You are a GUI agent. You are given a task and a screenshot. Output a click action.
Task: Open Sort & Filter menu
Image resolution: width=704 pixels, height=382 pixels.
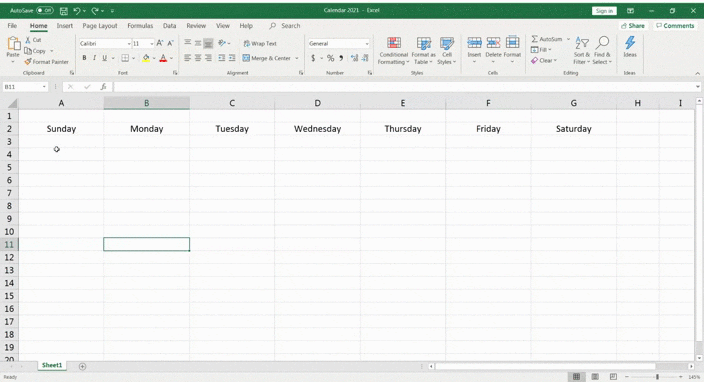point(582,50)
